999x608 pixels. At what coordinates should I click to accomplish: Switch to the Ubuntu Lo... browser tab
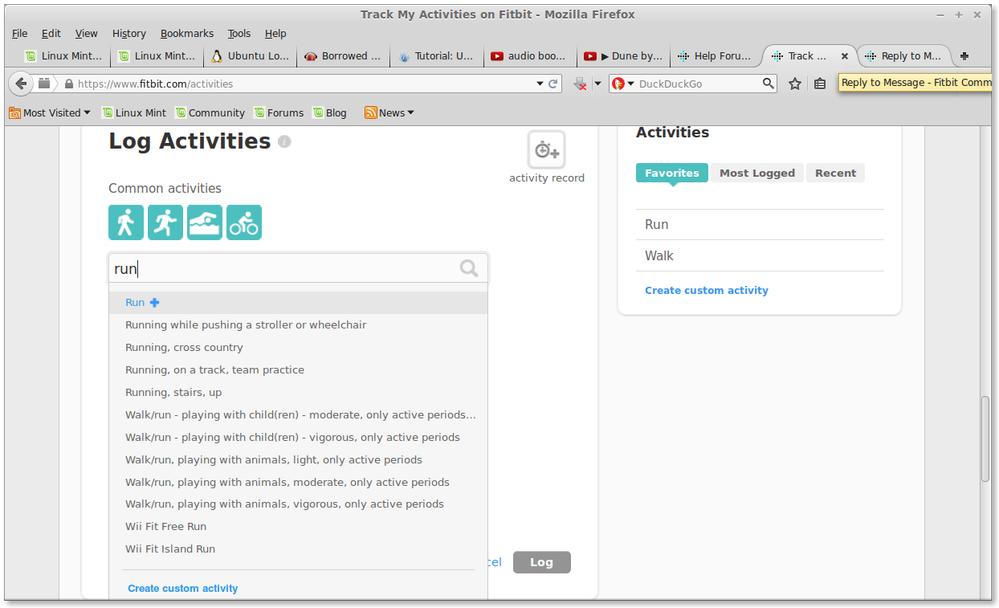[x=250, y=56]
